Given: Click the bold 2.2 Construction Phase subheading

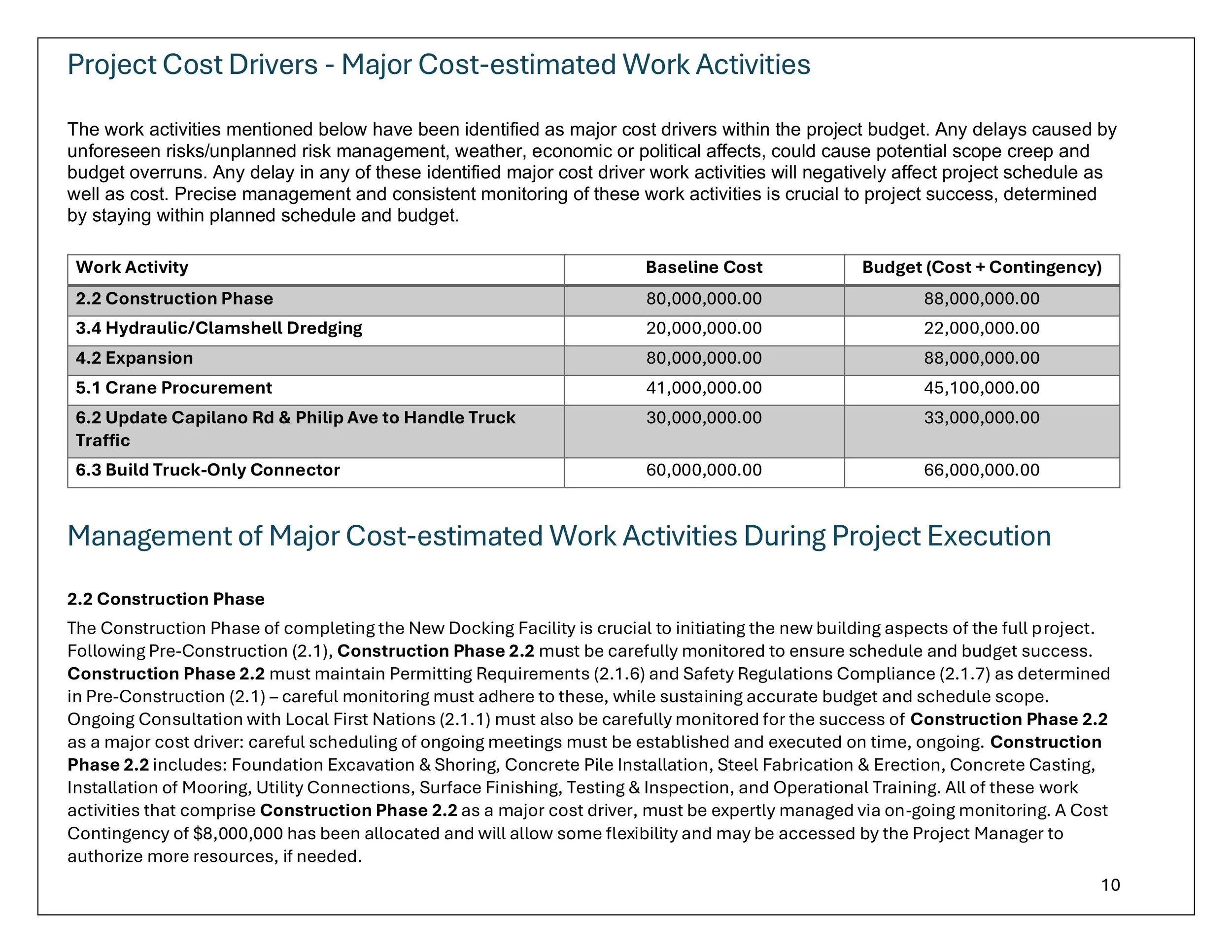Looking at the screenshot, I should tap(165, 598).
